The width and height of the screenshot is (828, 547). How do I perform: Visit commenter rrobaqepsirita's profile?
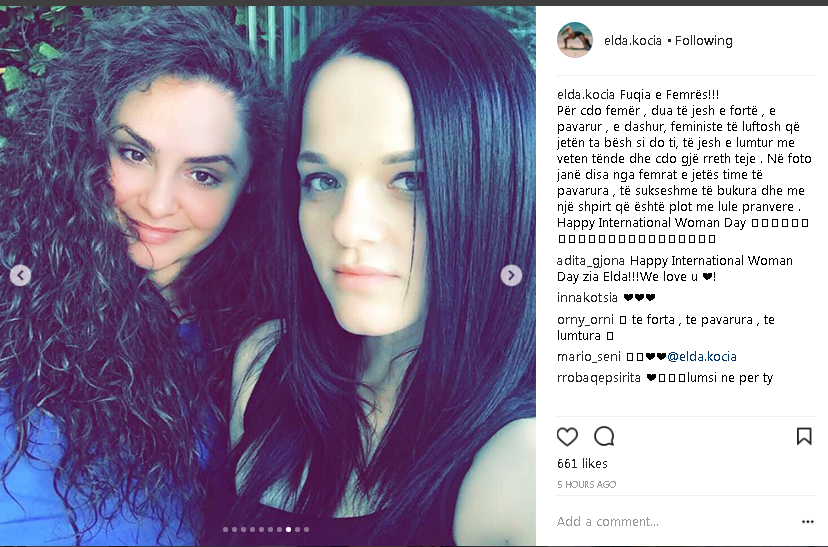tap(599, 378)
